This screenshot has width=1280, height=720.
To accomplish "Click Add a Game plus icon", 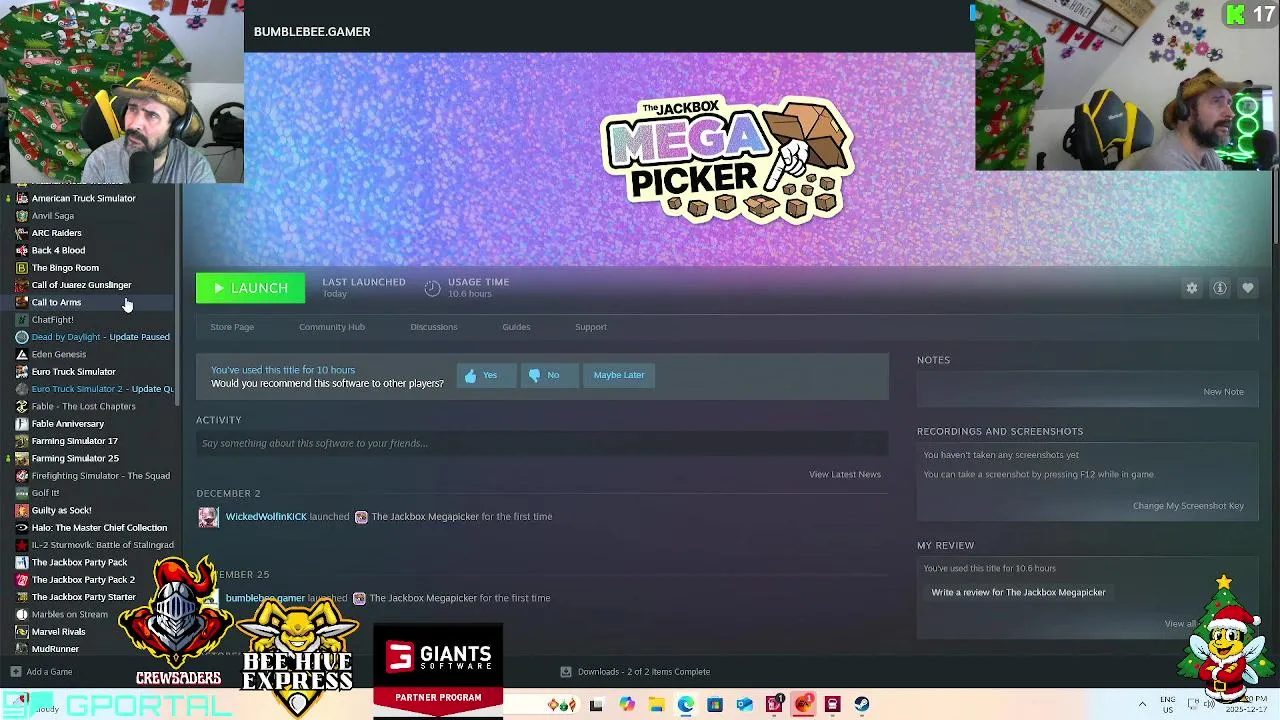I will coord(15,672).
